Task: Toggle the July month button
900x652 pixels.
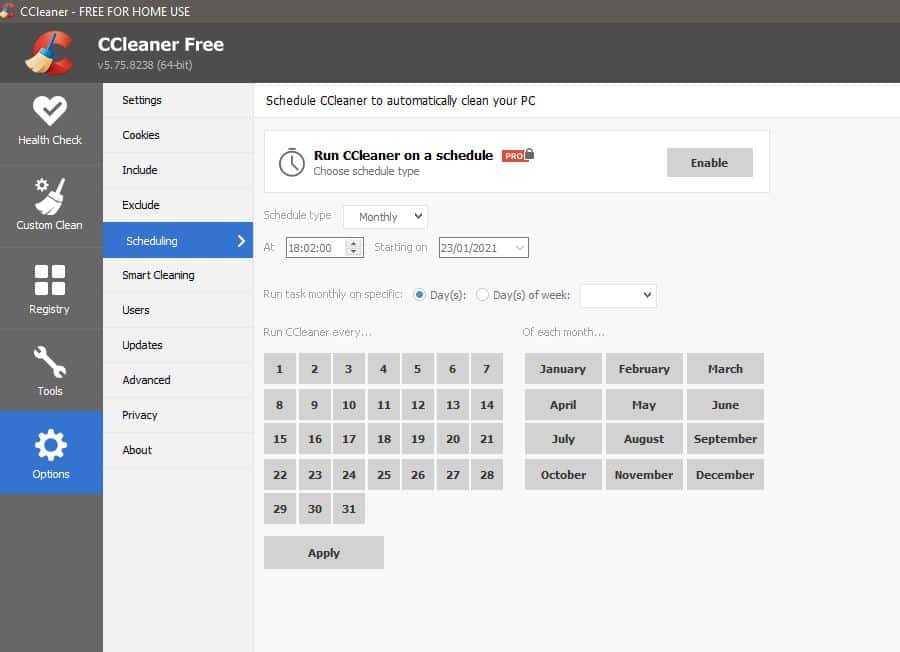Action: click(x=563, y=439)
